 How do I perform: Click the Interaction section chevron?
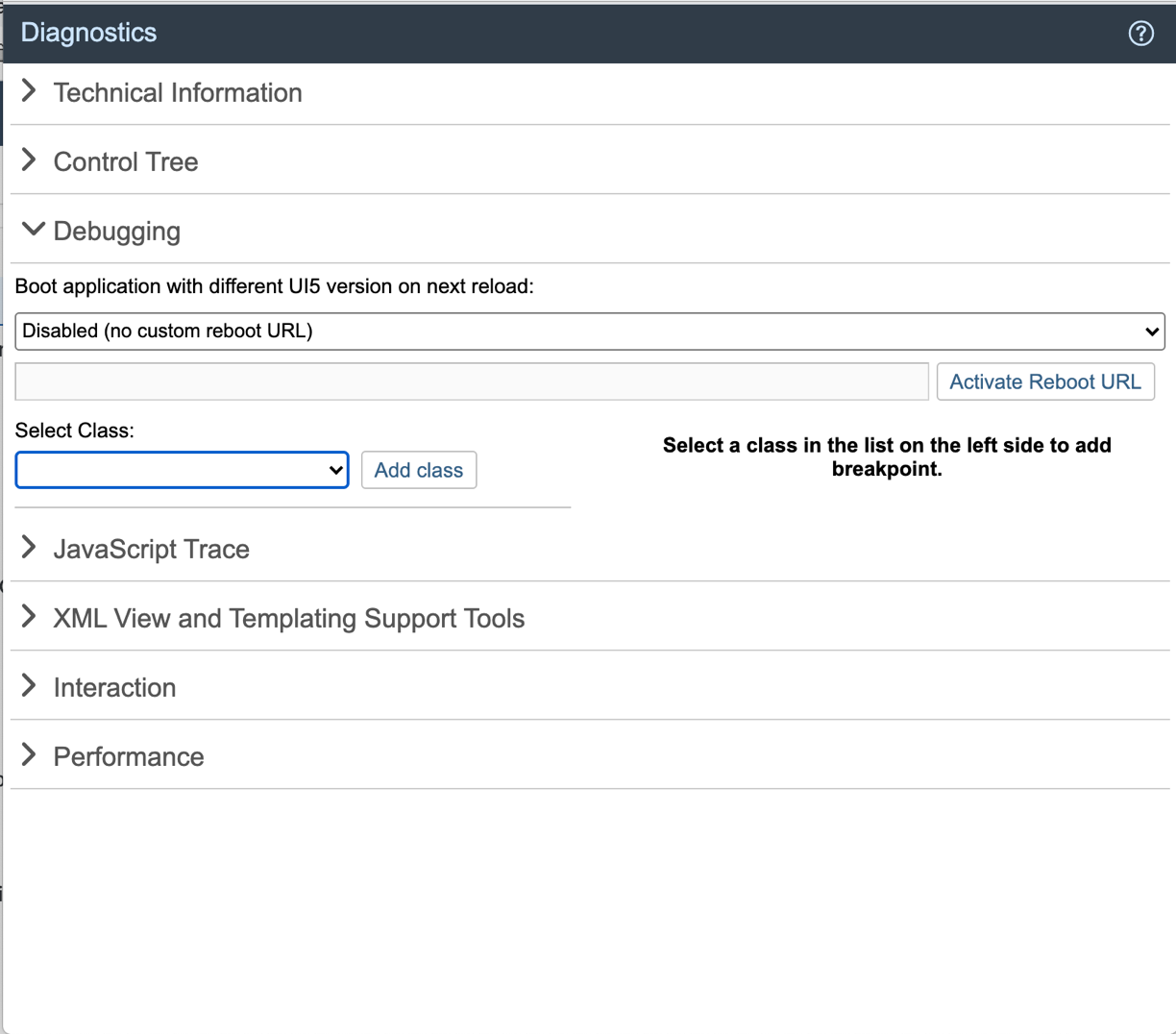pyautogui.click(x=29, y=686)
